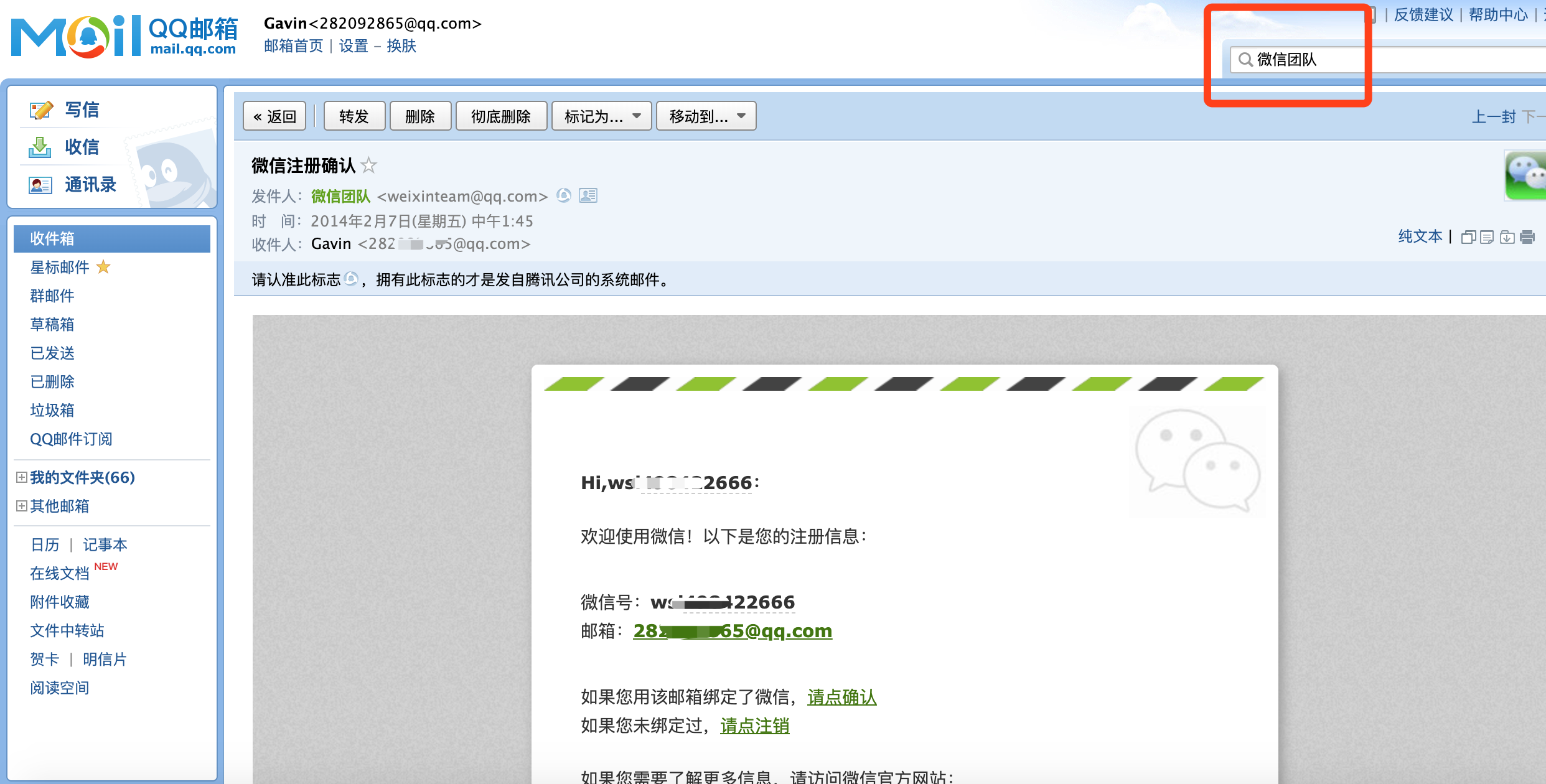Open 阅读空间 reading space
Screen dimensions: 1546x784
pyautogui.click(x=60, y=688)
